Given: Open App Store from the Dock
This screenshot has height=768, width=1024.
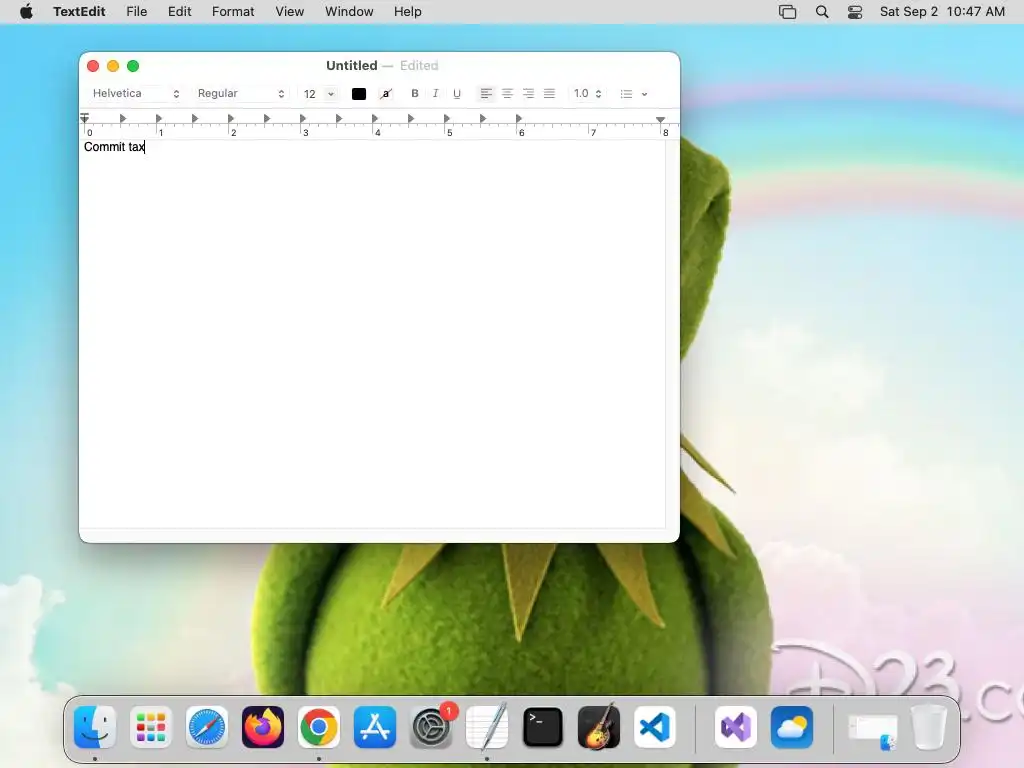Looking at the screenshot, I should pyautogui.click(x=375, y=727).
